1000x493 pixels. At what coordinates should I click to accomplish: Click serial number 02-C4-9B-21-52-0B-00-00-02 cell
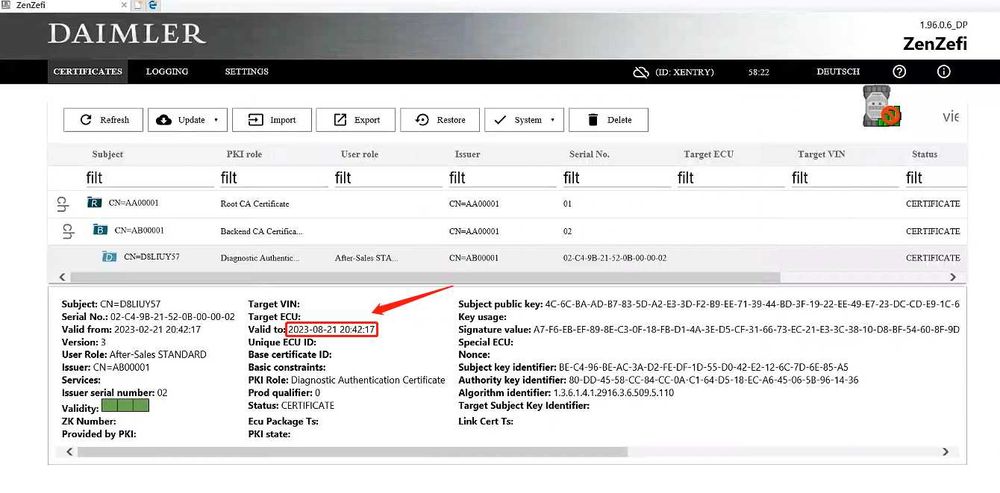point(615,258)
